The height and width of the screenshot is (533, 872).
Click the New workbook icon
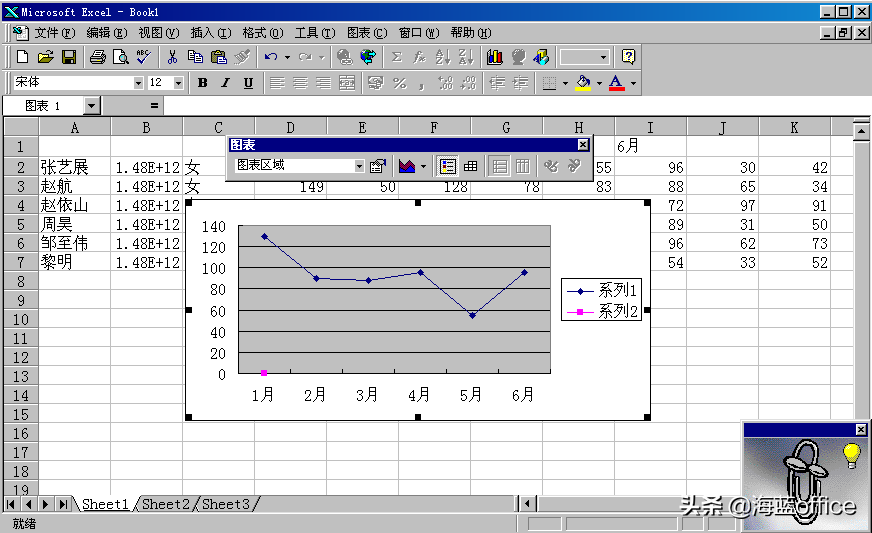pos(23,57)
